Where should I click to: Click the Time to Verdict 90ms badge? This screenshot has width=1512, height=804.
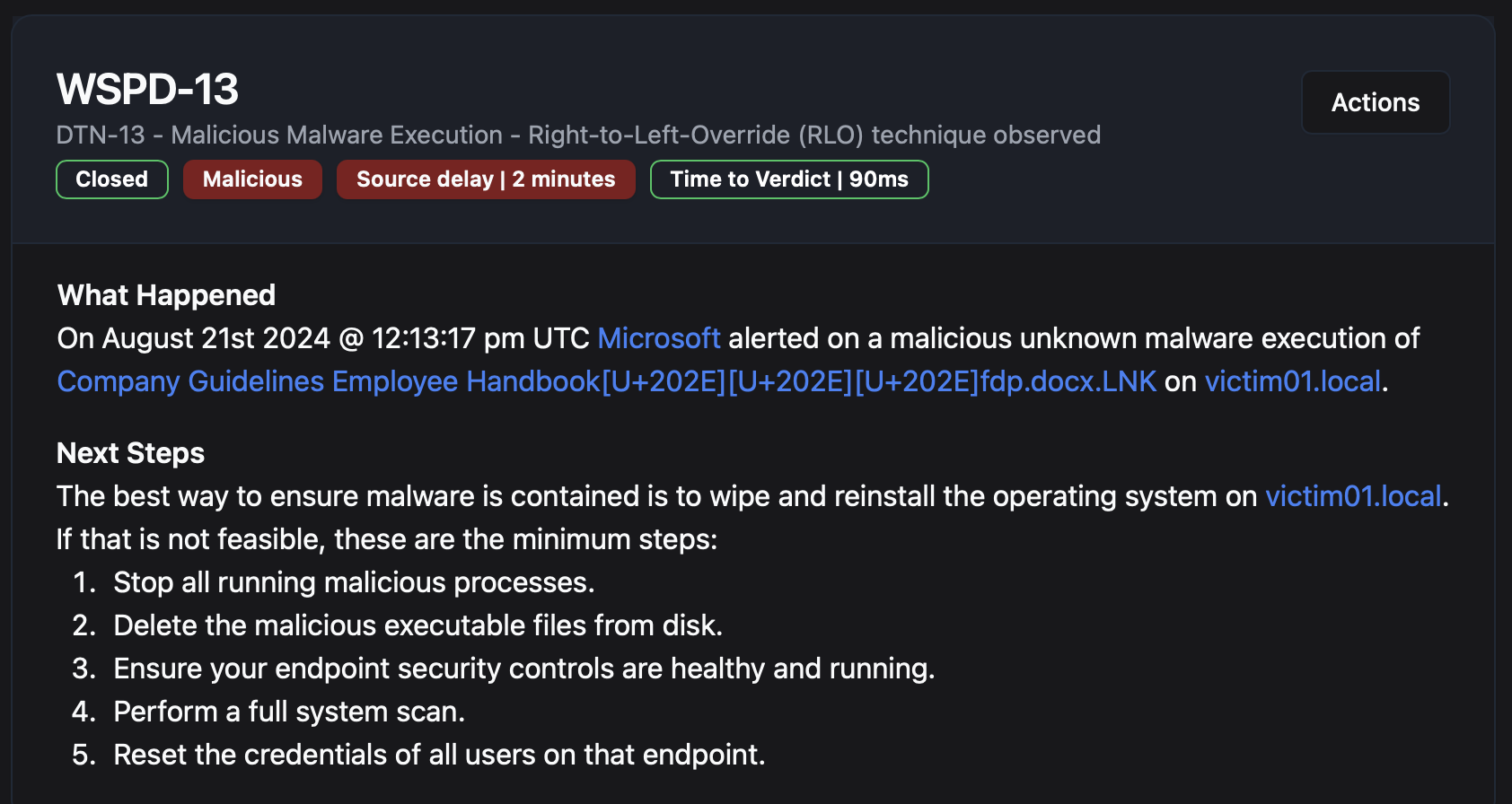tap(788, 179)
